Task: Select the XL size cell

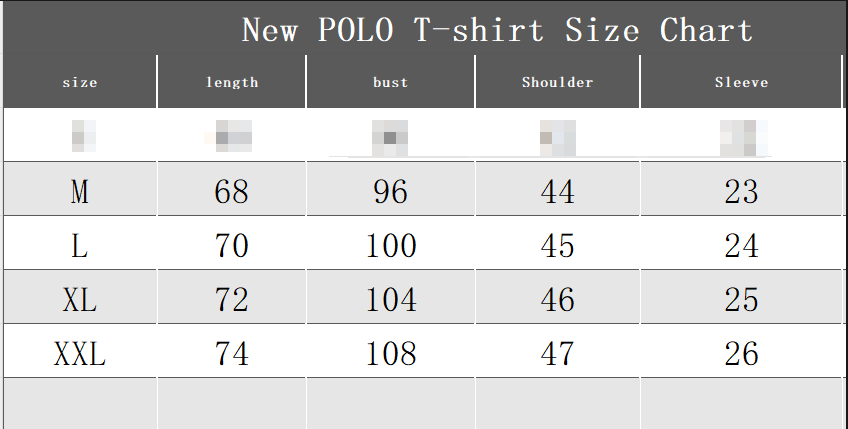Action: coord(80,300)
